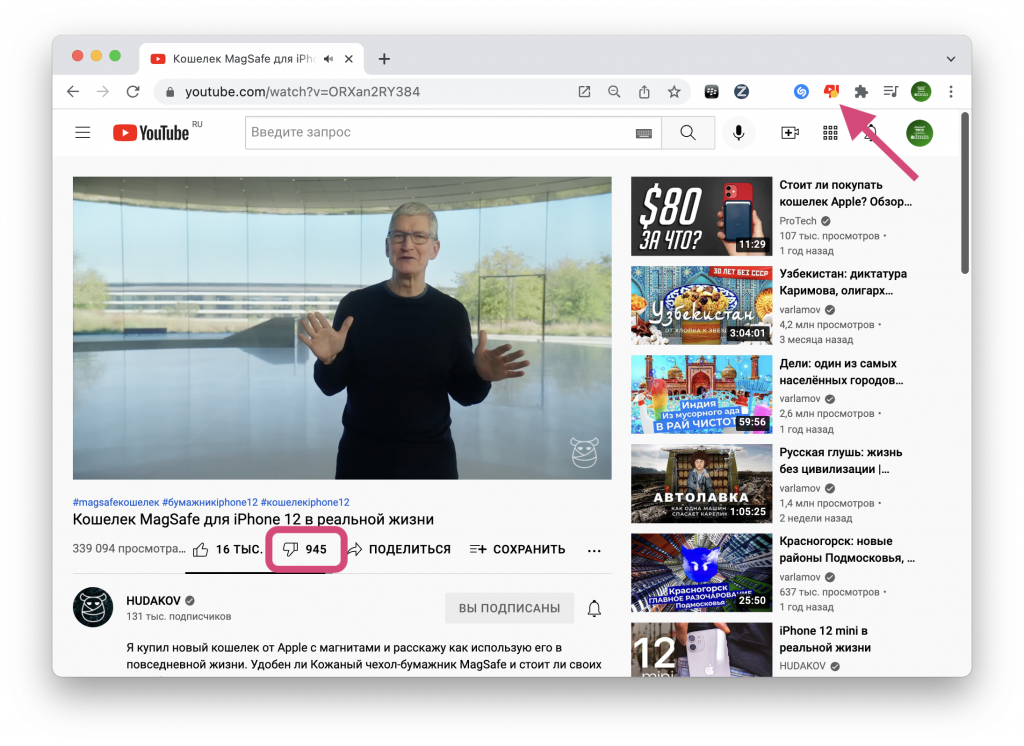Mute tab audio via speaker icon
This screenshot has width=1024, height=746.
point(328,59)
